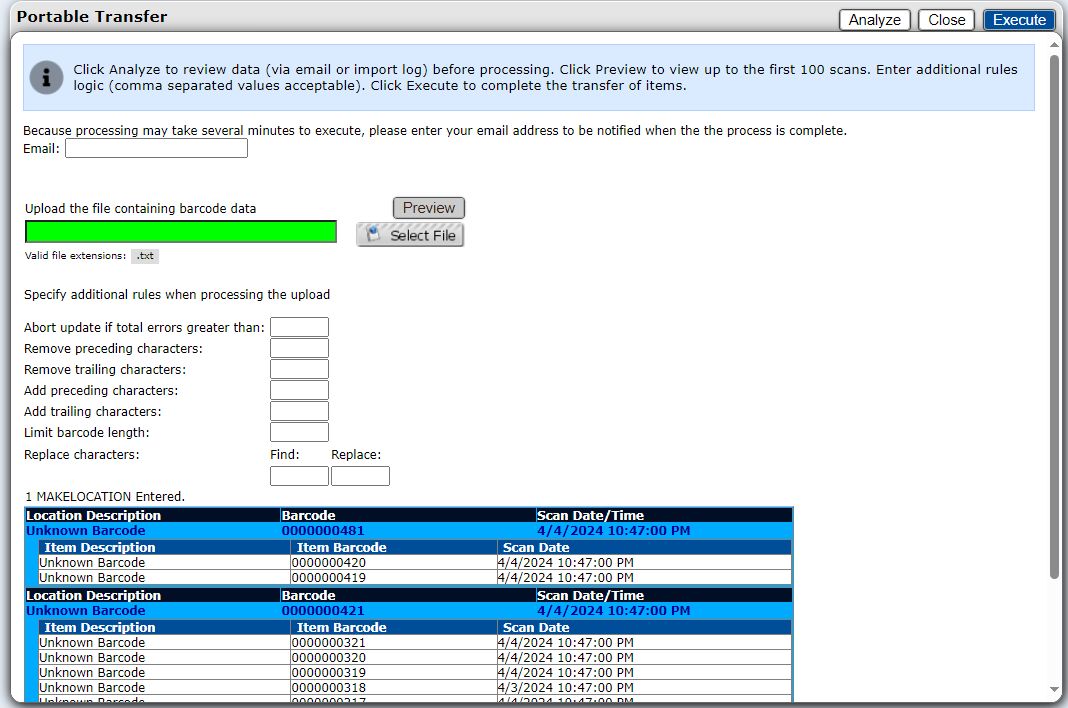Click the Replace characters input box

point(360,476)
